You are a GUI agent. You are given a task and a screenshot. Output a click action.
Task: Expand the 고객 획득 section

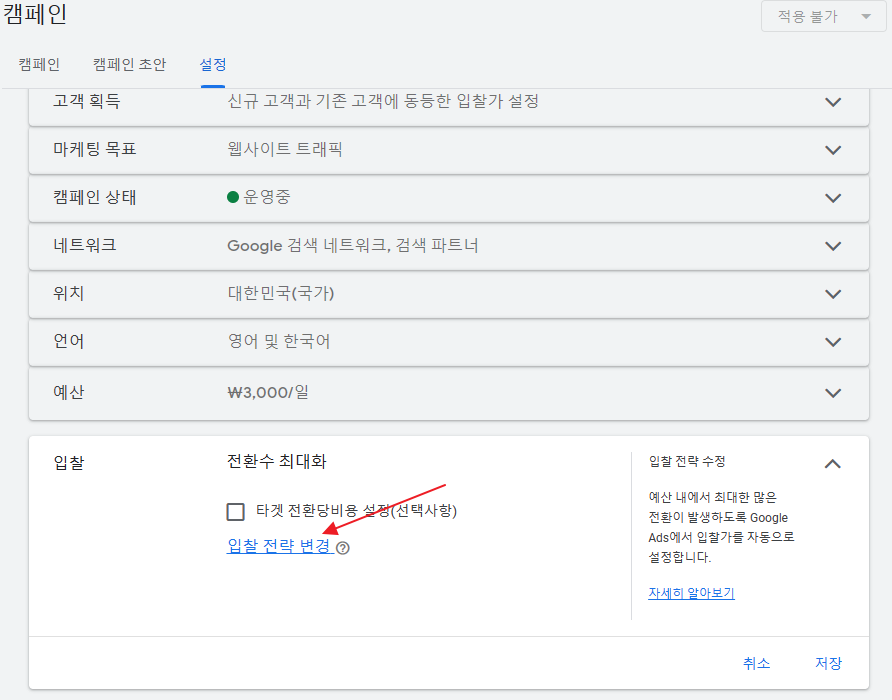[833, 102]
